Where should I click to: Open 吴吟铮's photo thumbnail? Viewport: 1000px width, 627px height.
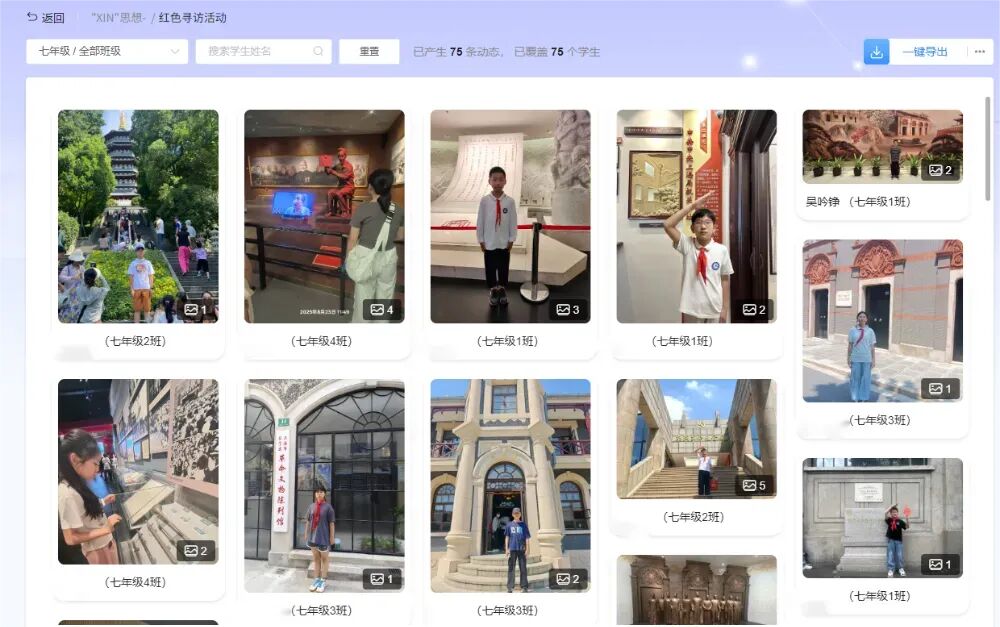tap(883, 146)
